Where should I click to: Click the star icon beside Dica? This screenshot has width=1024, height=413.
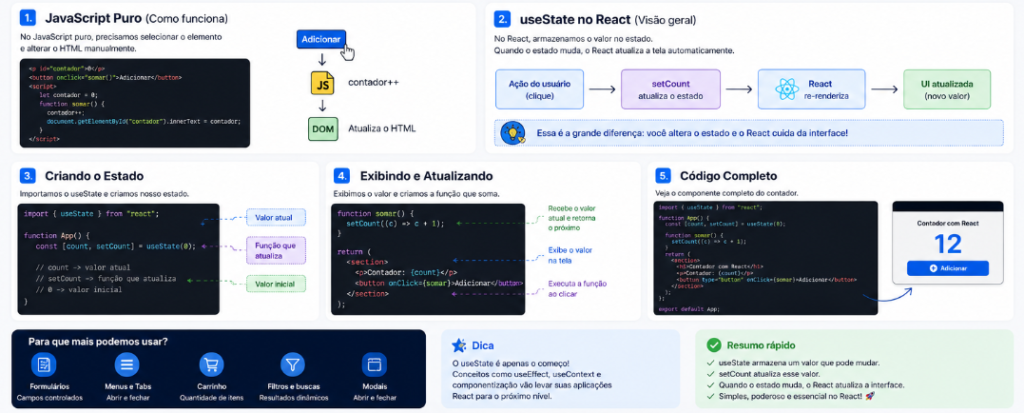459,346
